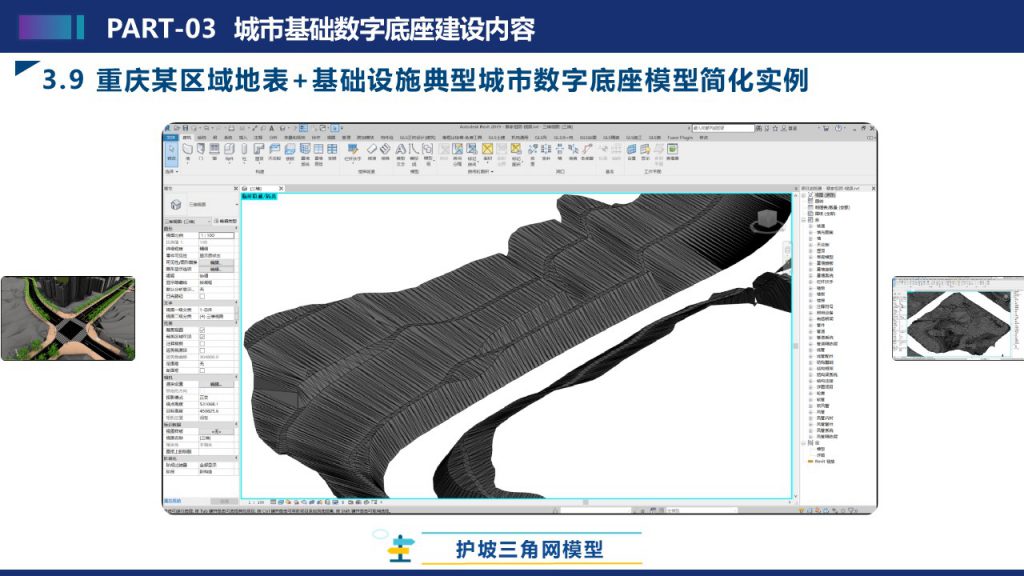The width and height of the screenshot is (1024, 576).
Task: Click Edit for Visibility/Graphics Overrides
Action: [216, 263]
